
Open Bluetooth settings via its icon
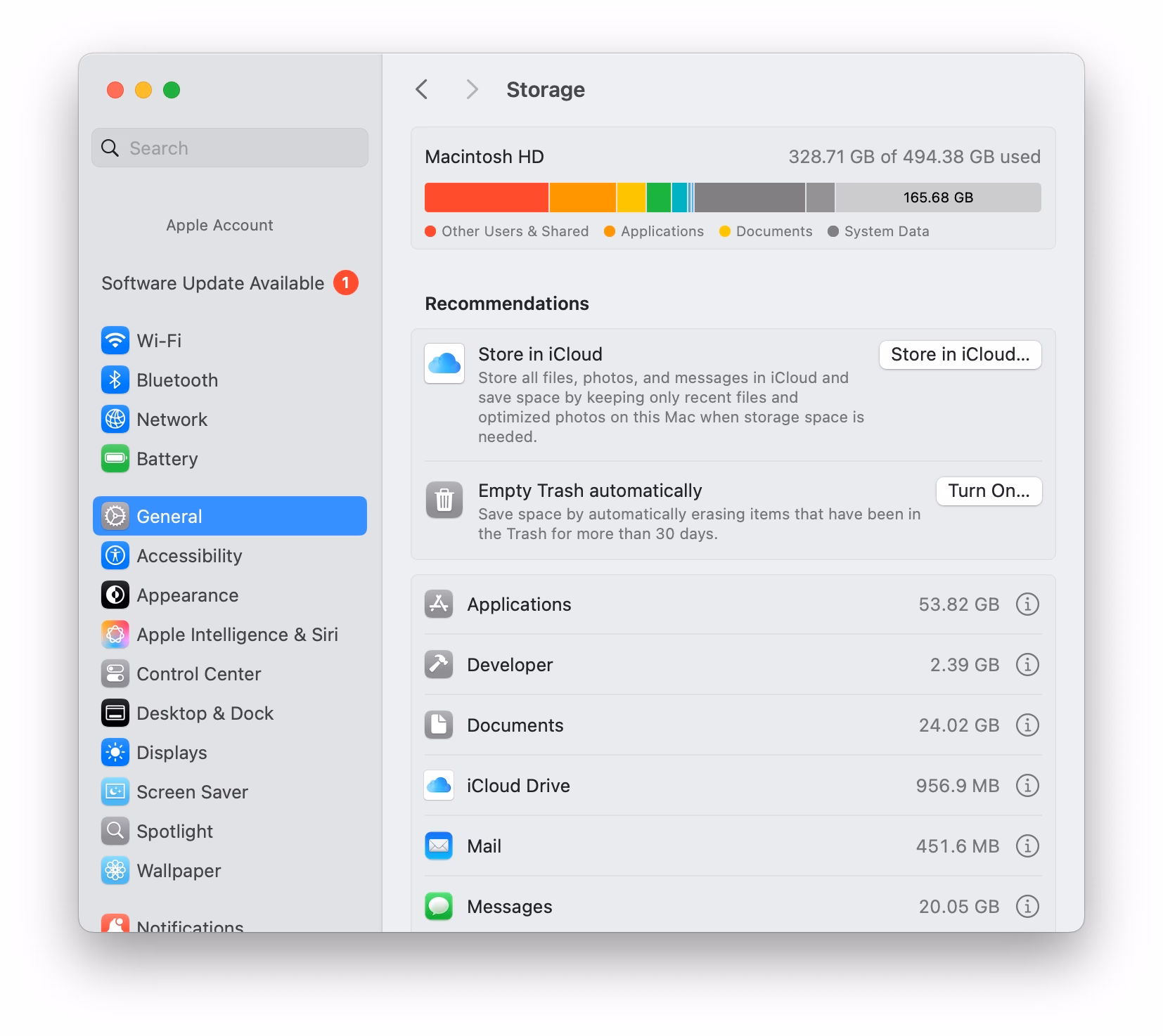pos(115,380)
